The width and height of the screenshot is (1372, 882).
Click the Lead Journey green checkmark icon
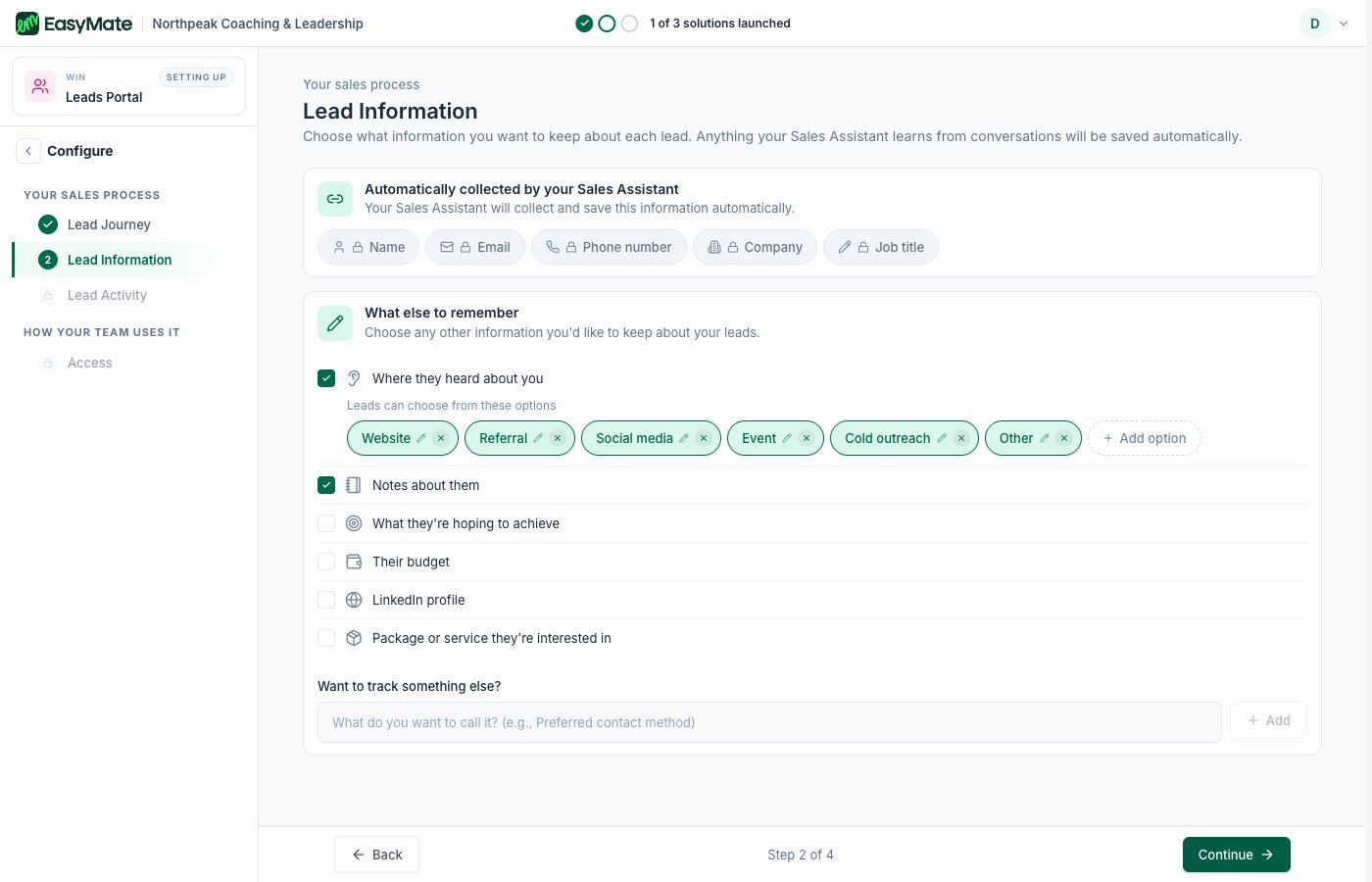tap(48, 224)
